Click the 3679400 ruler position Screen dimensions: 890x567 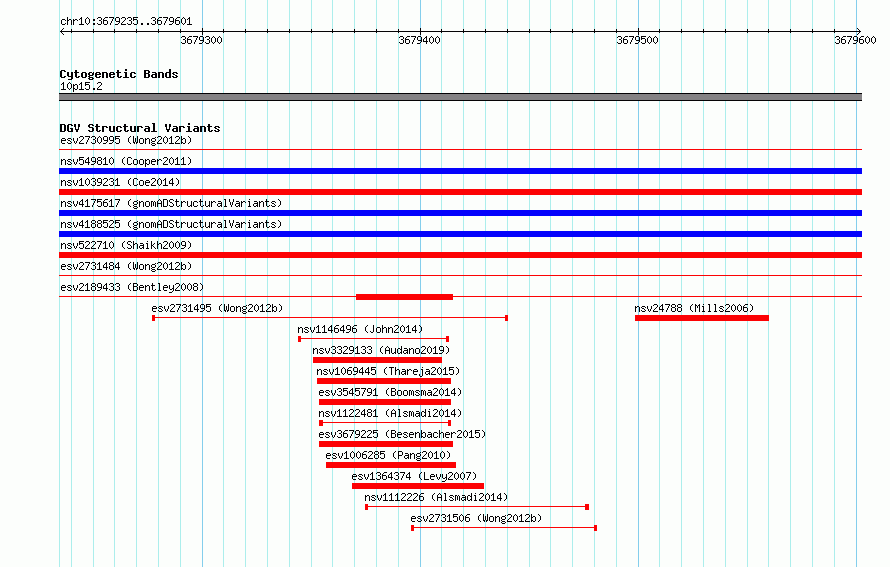point(419,40)
